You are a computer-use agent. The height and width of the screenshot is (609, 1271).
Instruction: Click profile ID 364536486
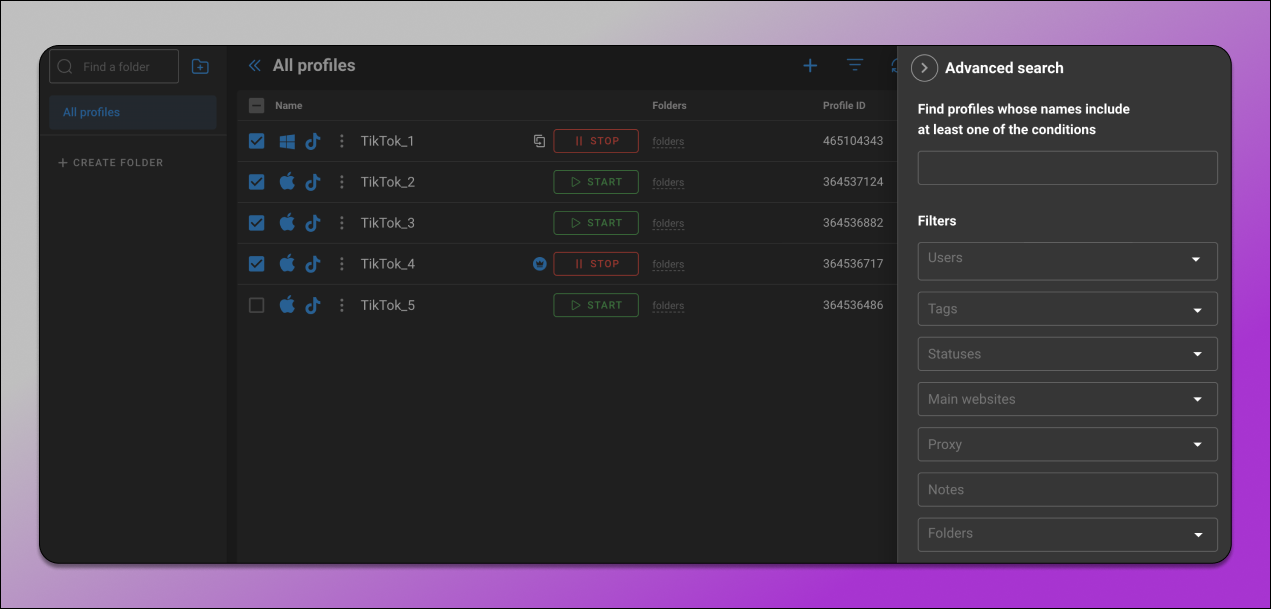853,305
